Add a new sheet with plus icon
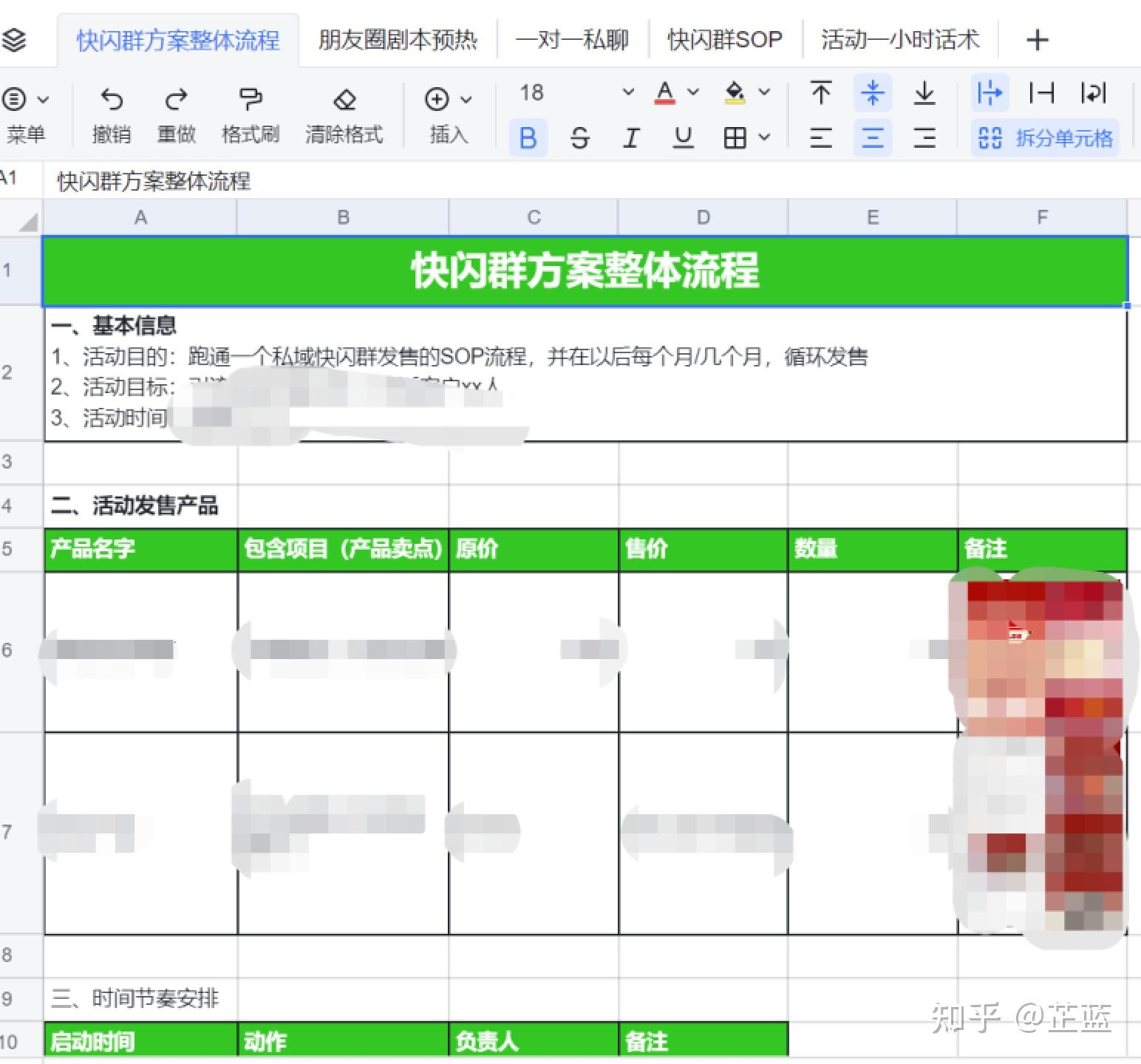 pyautogui.click(x=1038, y=40)
